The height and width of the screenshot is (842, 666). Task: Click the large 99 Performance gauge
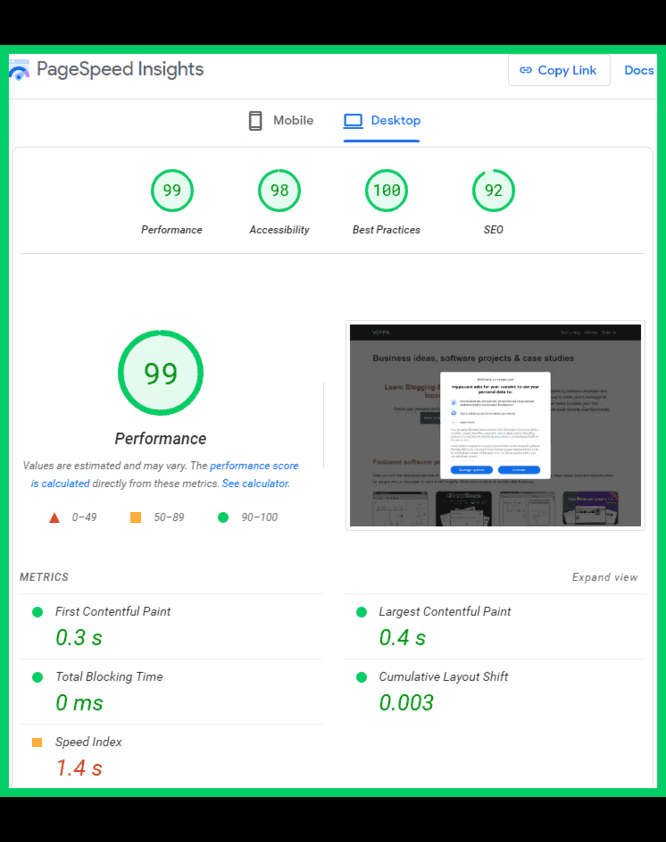(161, 373)
